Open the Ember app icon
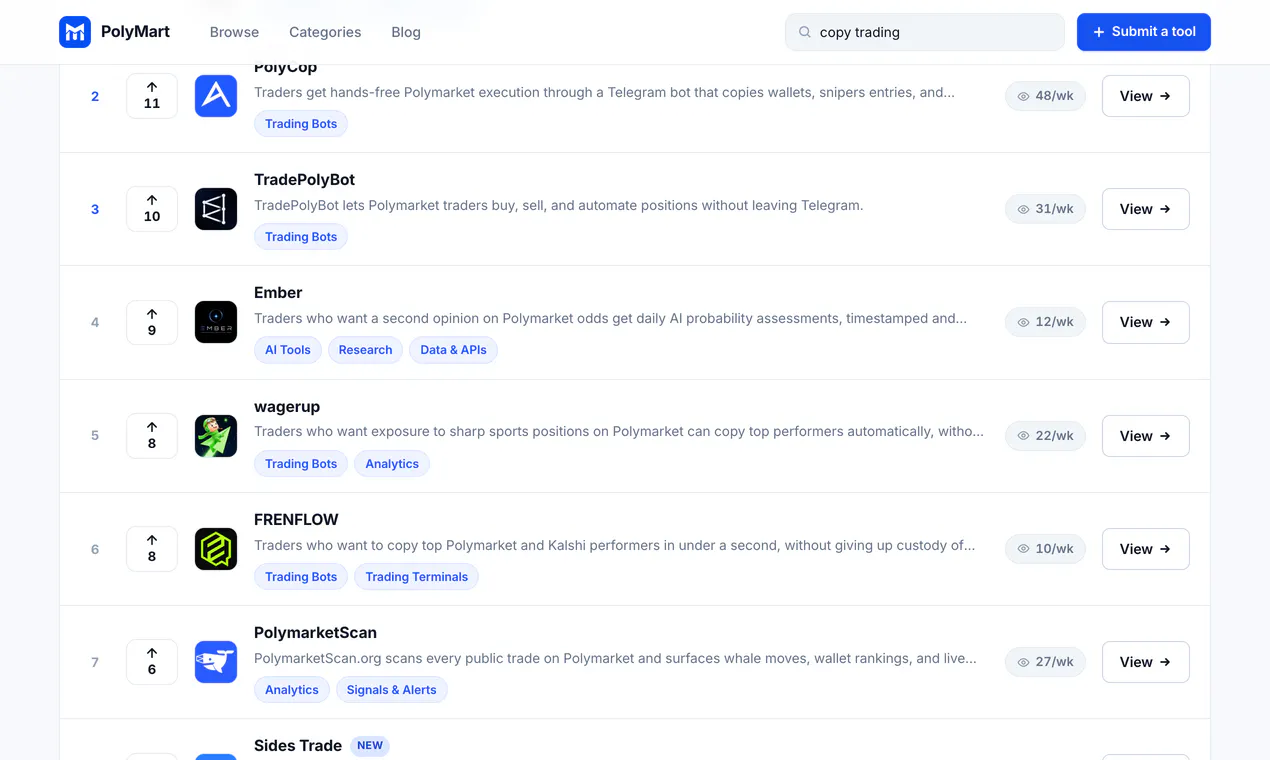Image resolution: width=1270 pixels, height=760 pixels. (x=216, y=322)
